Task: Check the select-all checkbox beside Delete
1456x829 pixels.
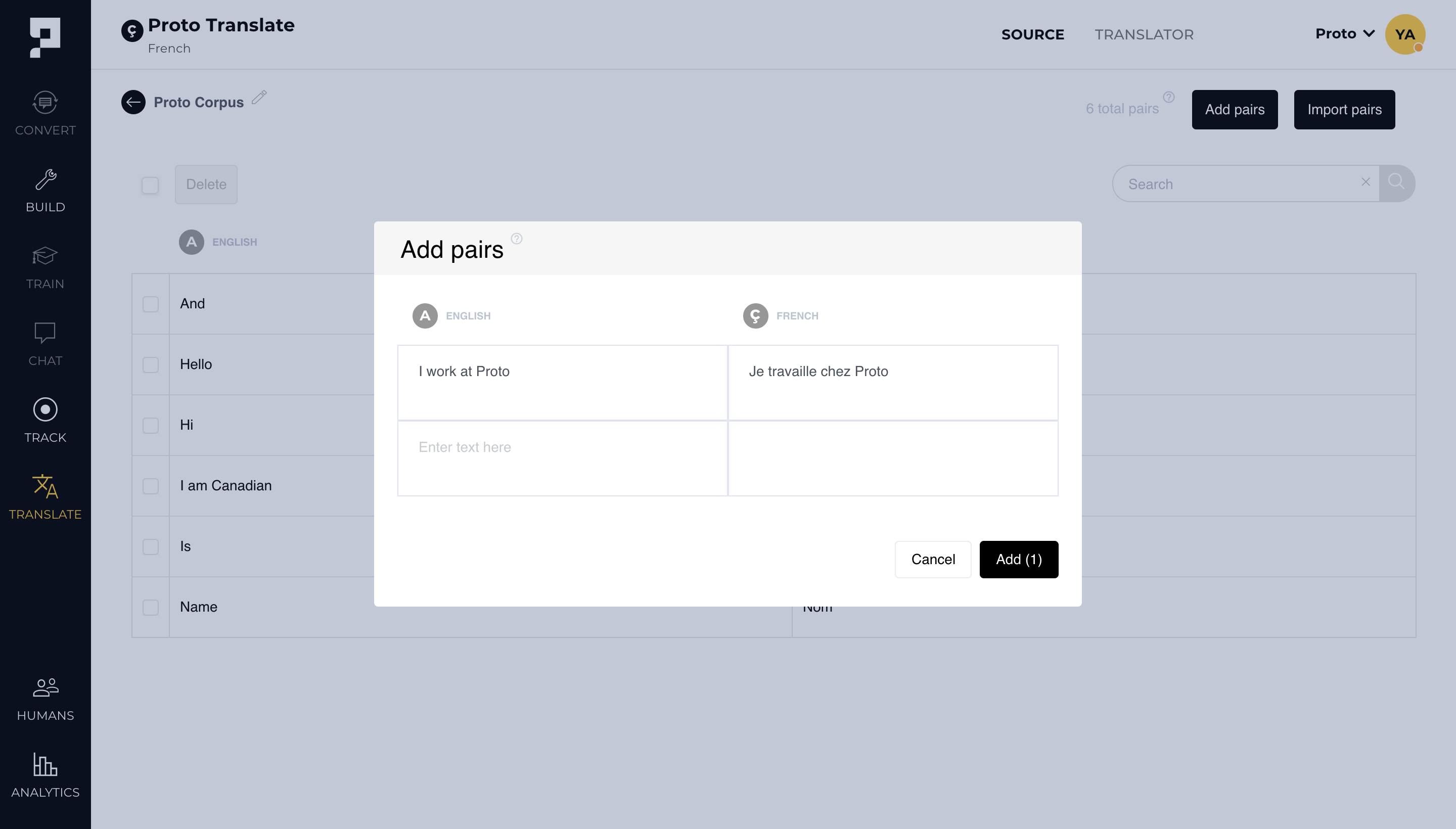Action: pyautogui.click(x=150, y=185)
